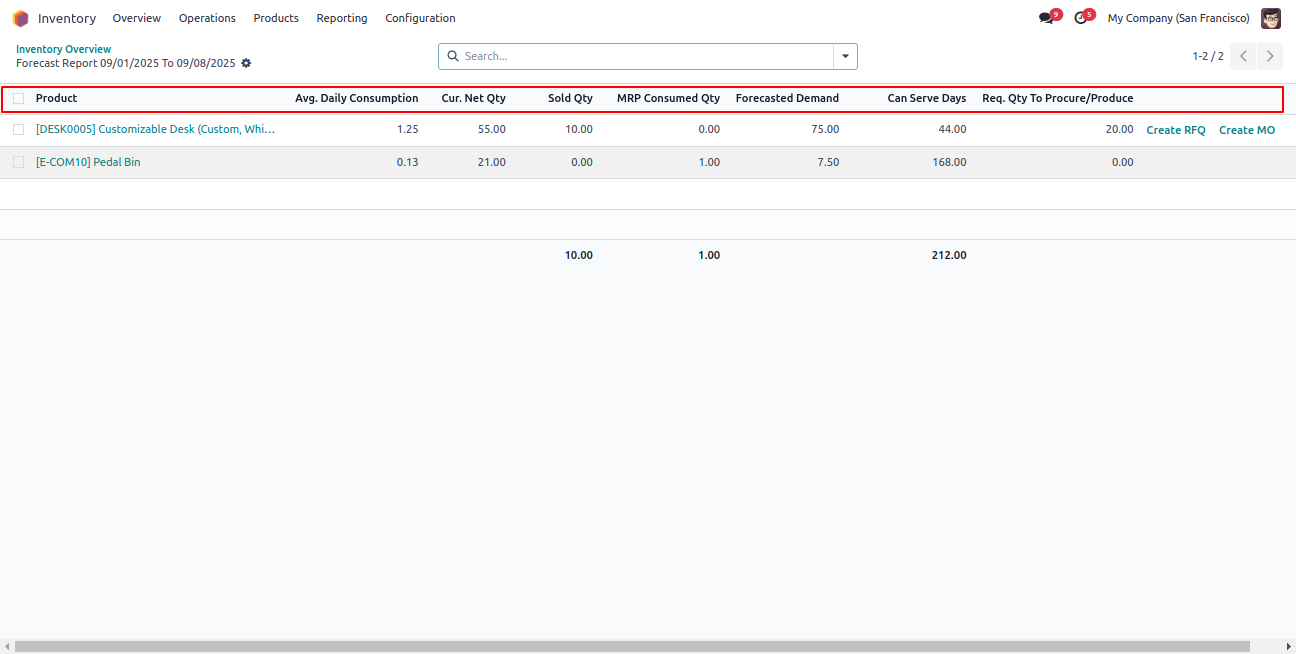Click the 7.50 forecasted demand value
The image size is (1296, 654).
pos(828,162)
